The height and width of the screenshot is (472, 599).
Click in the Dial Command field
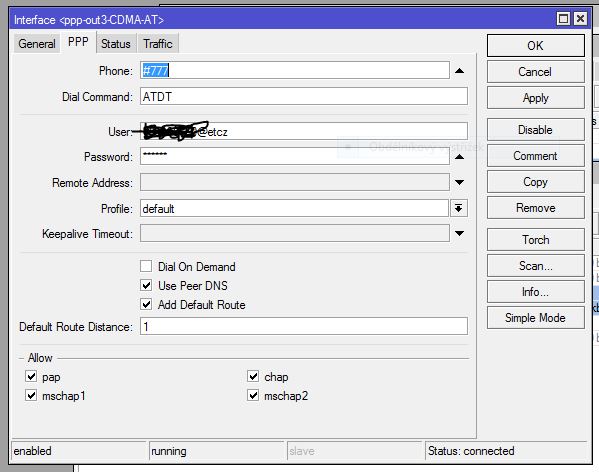(x=304, y=96)
